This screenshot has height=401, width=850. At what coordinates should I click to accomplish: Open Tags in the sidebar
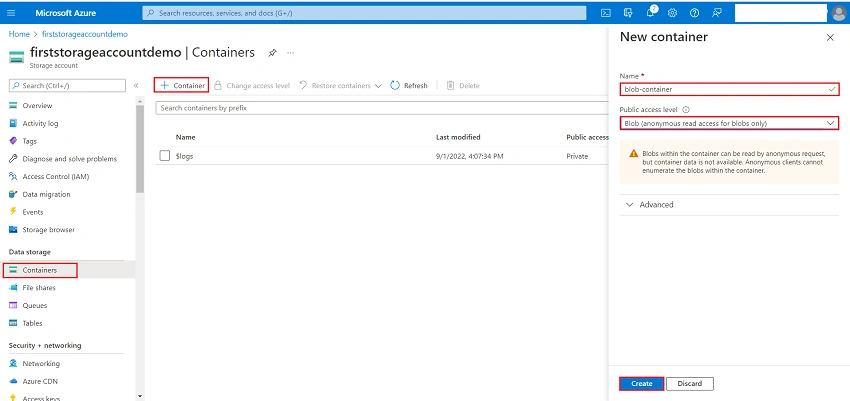(29, 141)
